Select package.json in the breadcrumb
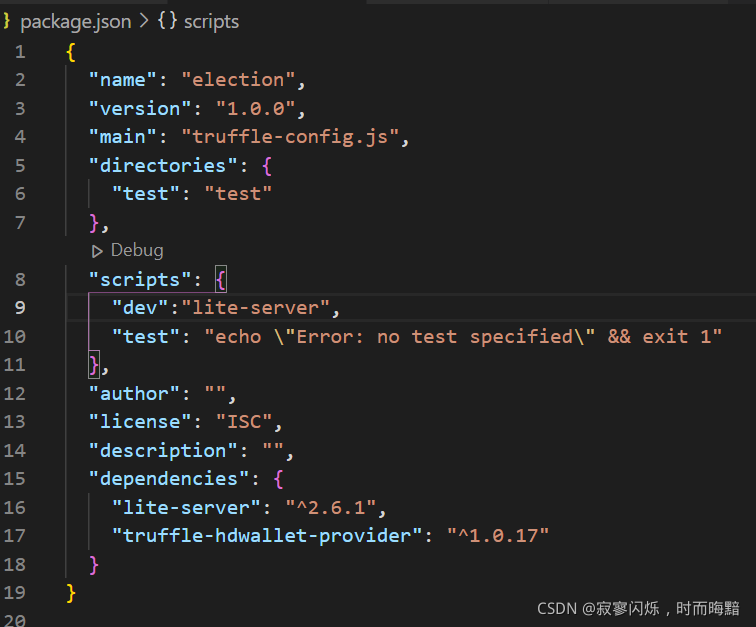 76,22
